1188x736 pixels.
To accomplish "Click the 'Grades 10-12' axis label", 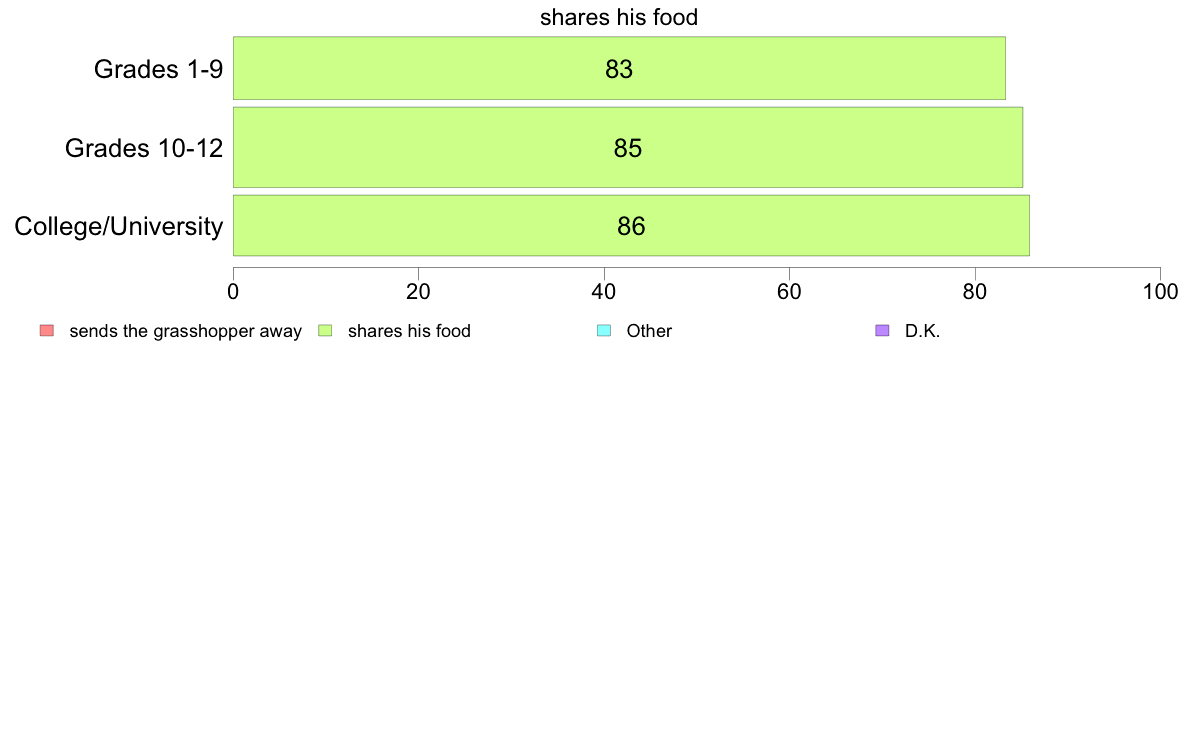I will tap(144, 148).
